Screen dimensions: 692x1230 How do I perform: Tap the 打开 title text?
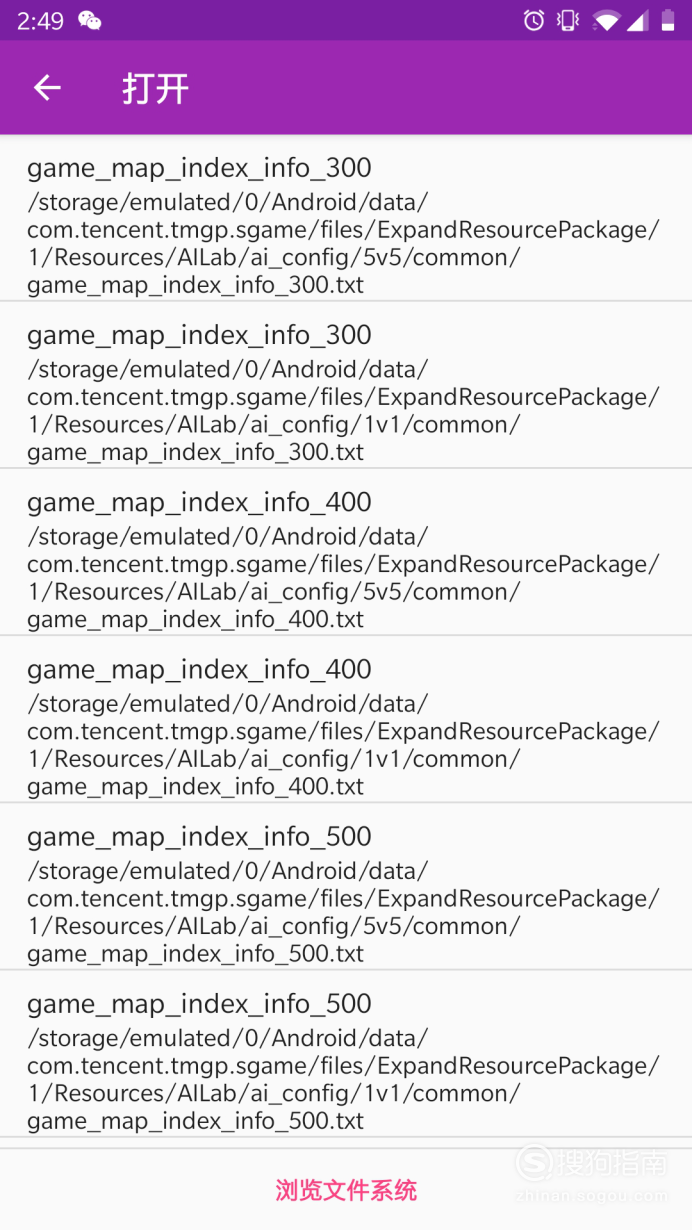pos(155,88)
